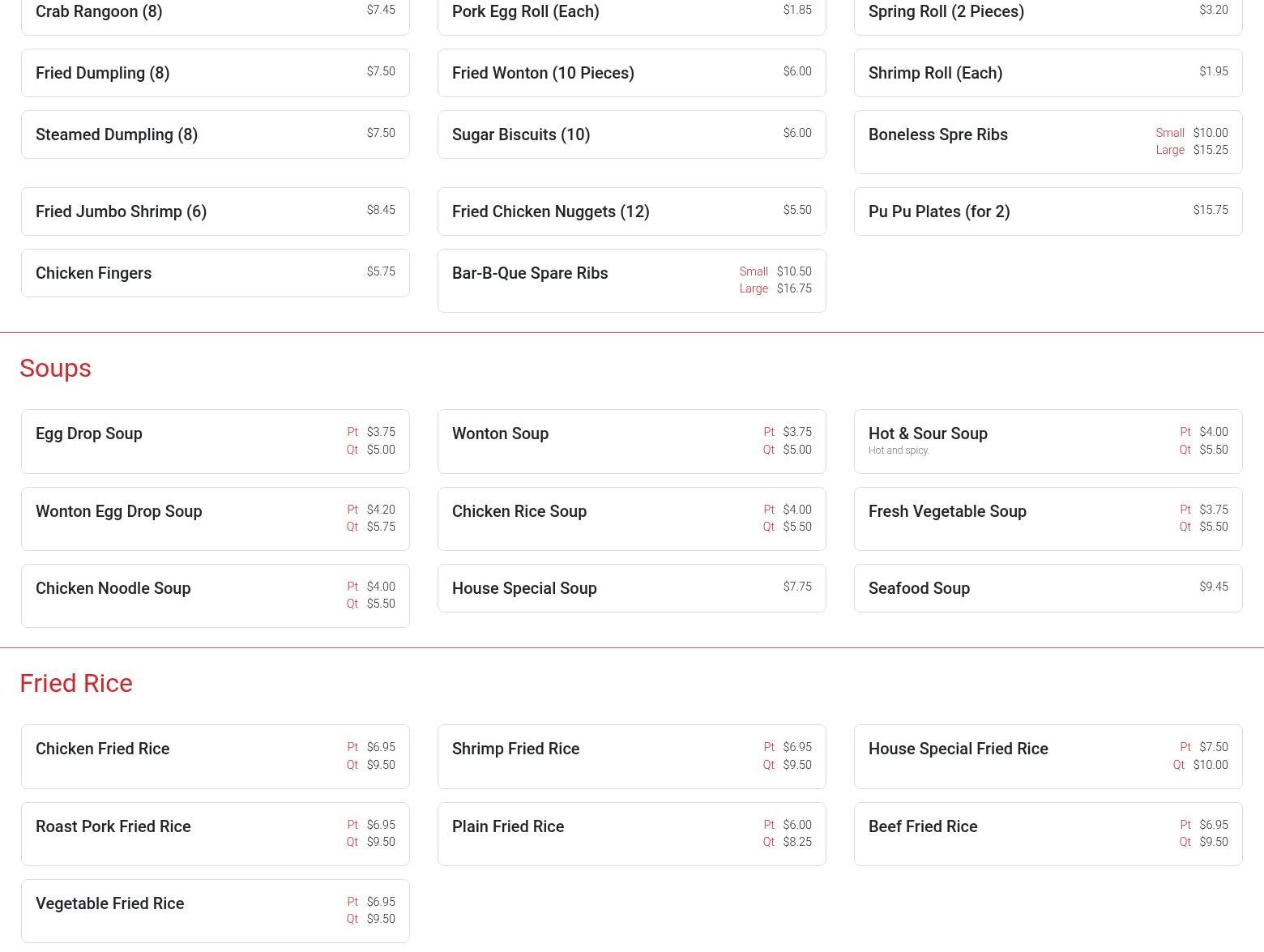Click Pt $4.00 price of Hot & Sour Soup
This screenshot has width=1264, height=952.
pos(1204,432)
